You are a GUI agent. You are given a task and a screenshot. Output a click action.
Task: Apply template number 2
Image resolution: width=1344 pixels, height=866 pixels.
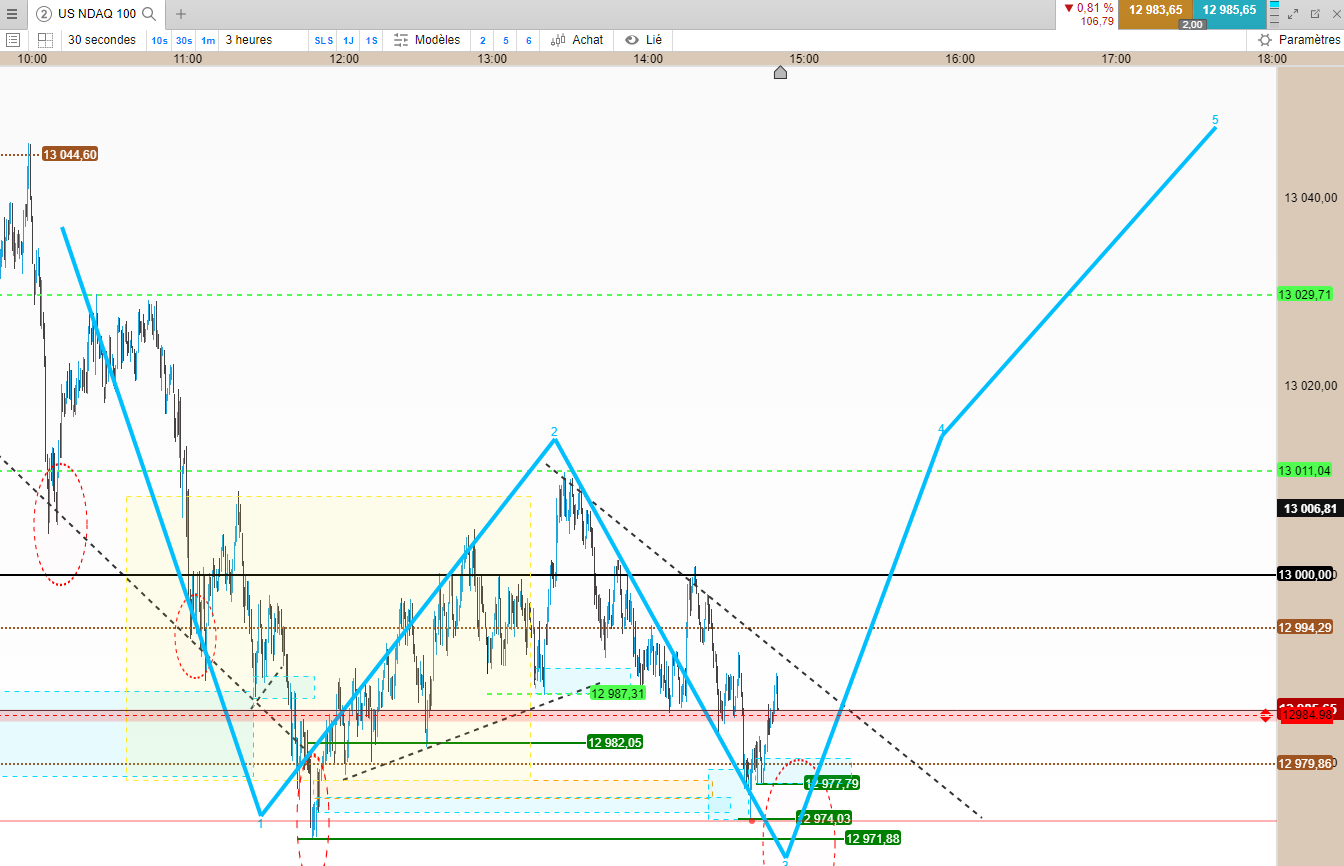pyautogui.click(x=483, y=41)
